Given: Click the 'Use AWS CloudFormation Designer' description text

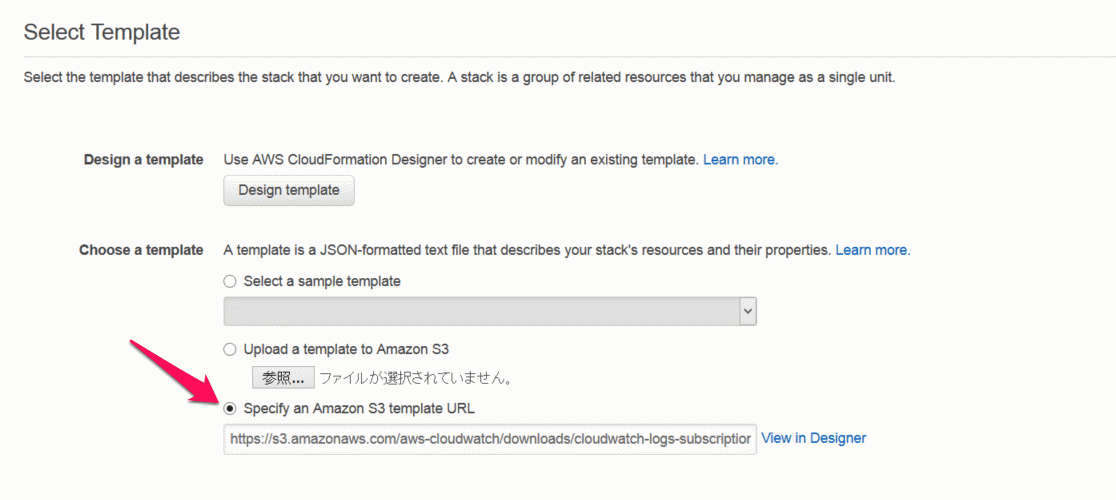Looking at the screenshot, I should click(x=461, y=160).
